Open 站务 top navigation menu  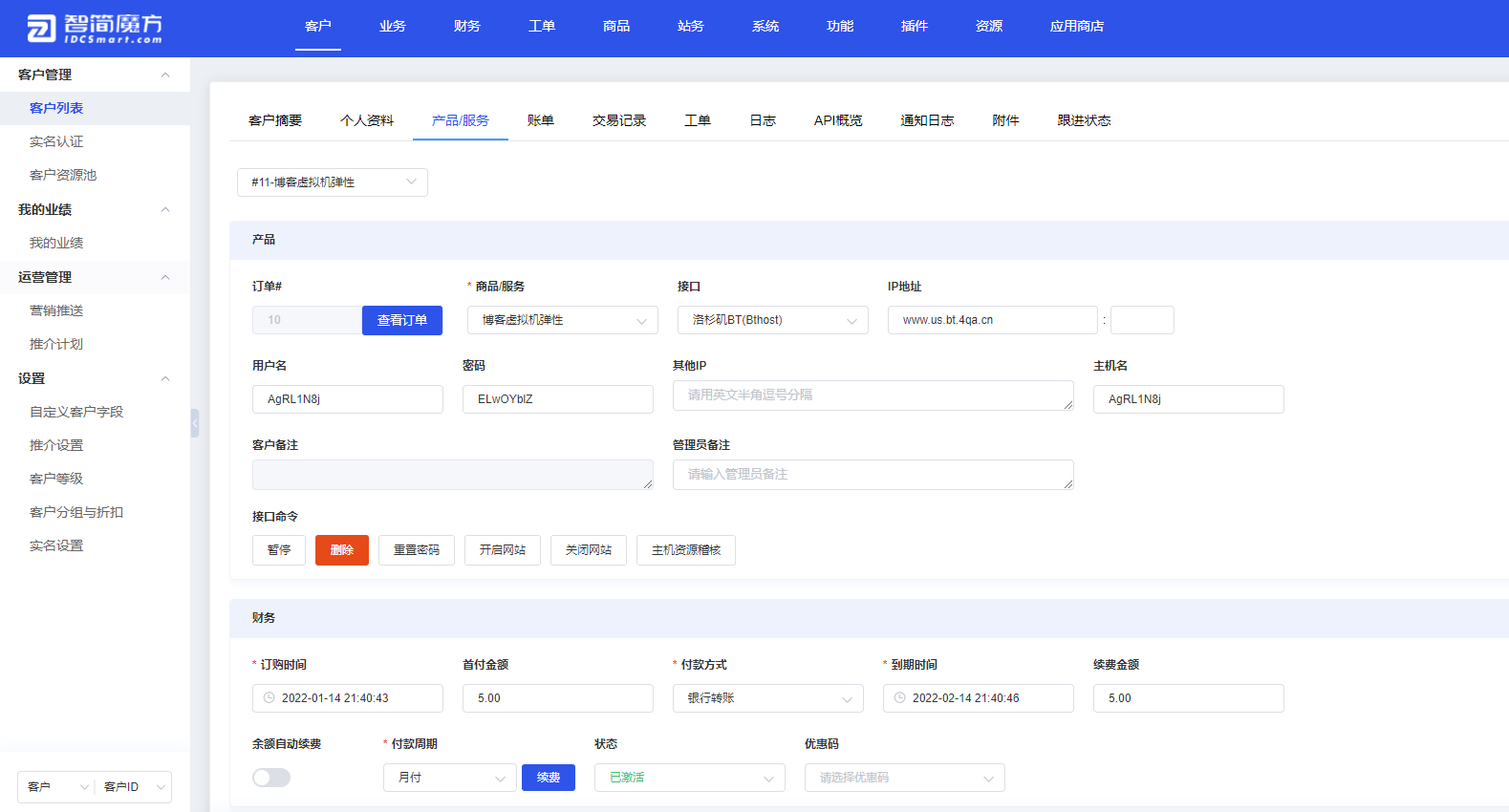point(691,26)
